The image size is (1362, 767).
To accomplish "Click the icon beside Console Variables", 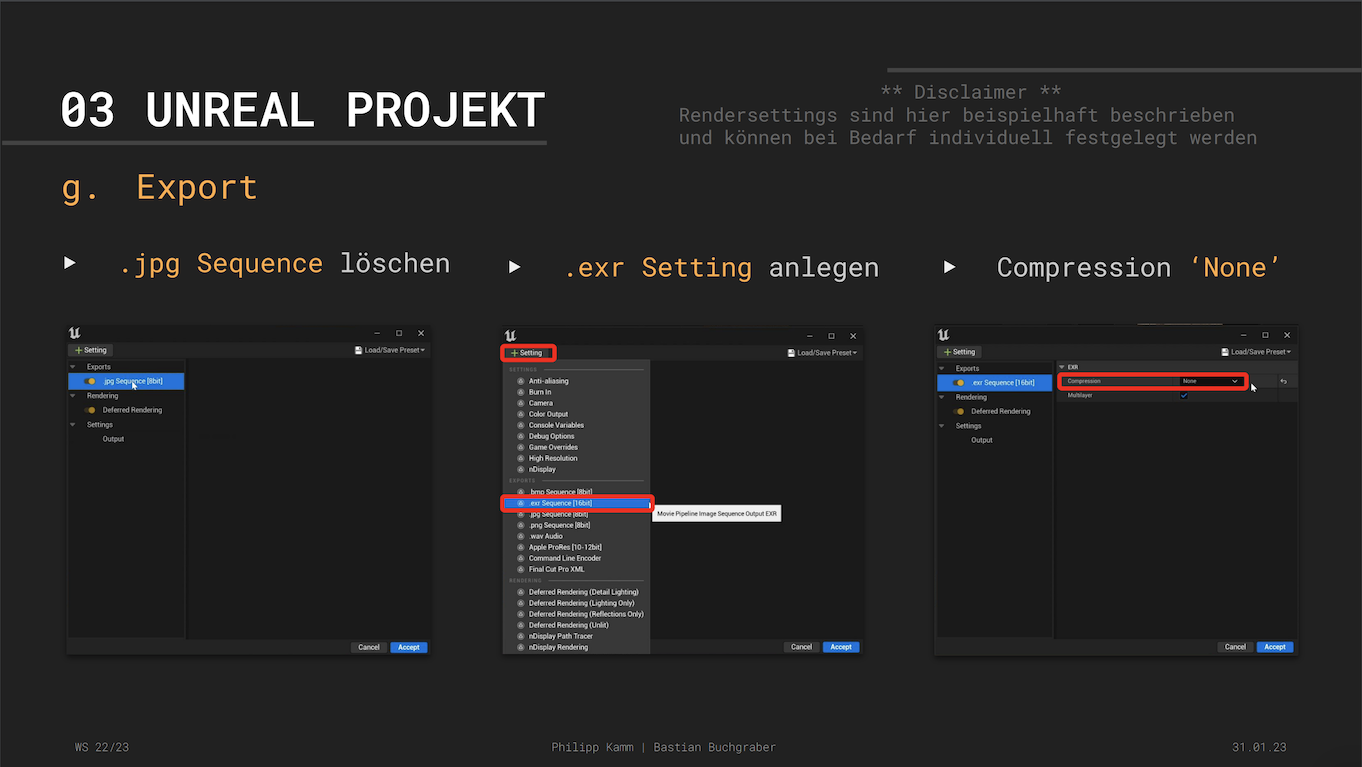I will click(521, 425).
